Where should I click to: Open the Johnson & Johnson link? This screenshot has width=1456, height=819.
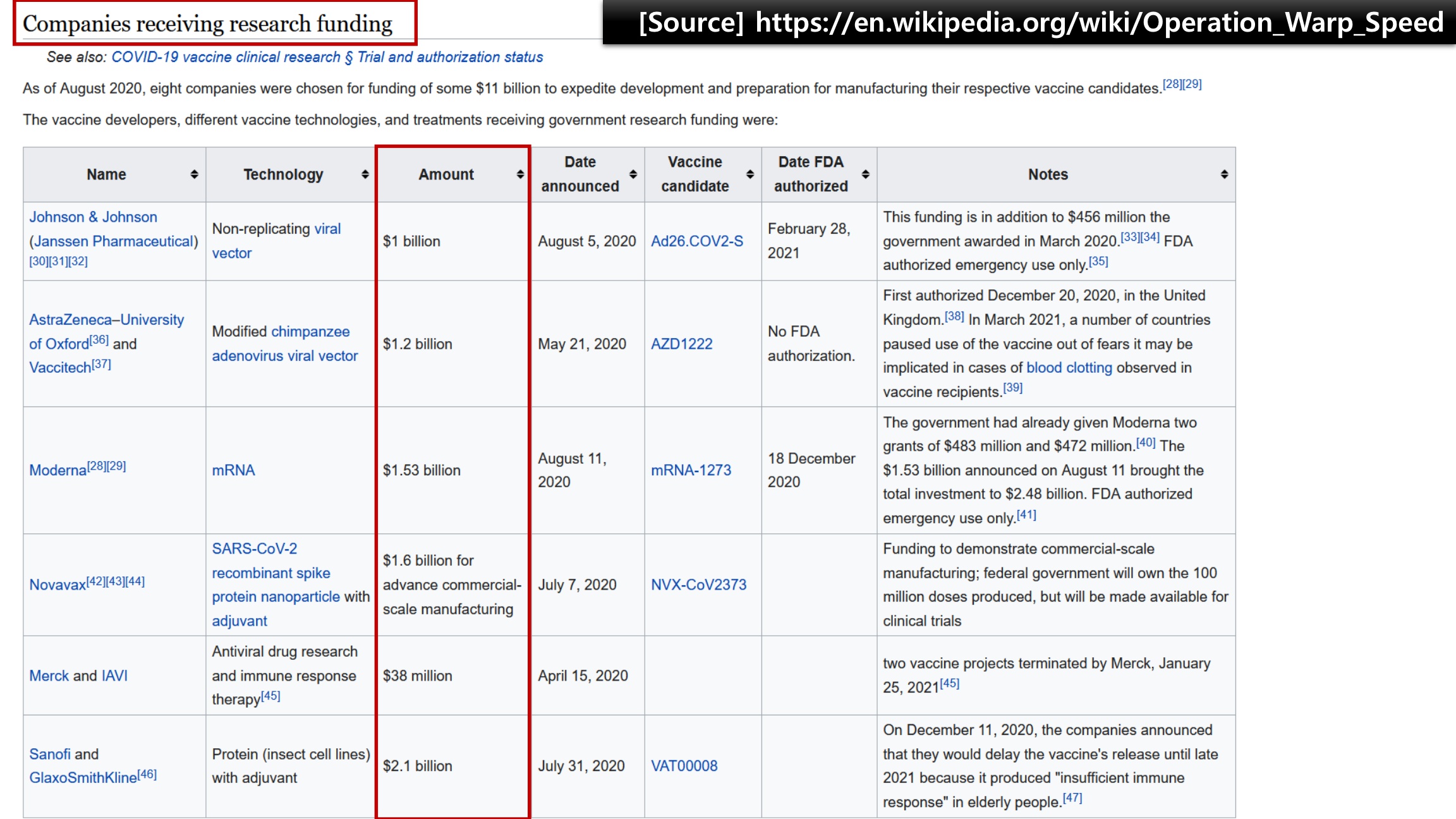pos(93,217)
